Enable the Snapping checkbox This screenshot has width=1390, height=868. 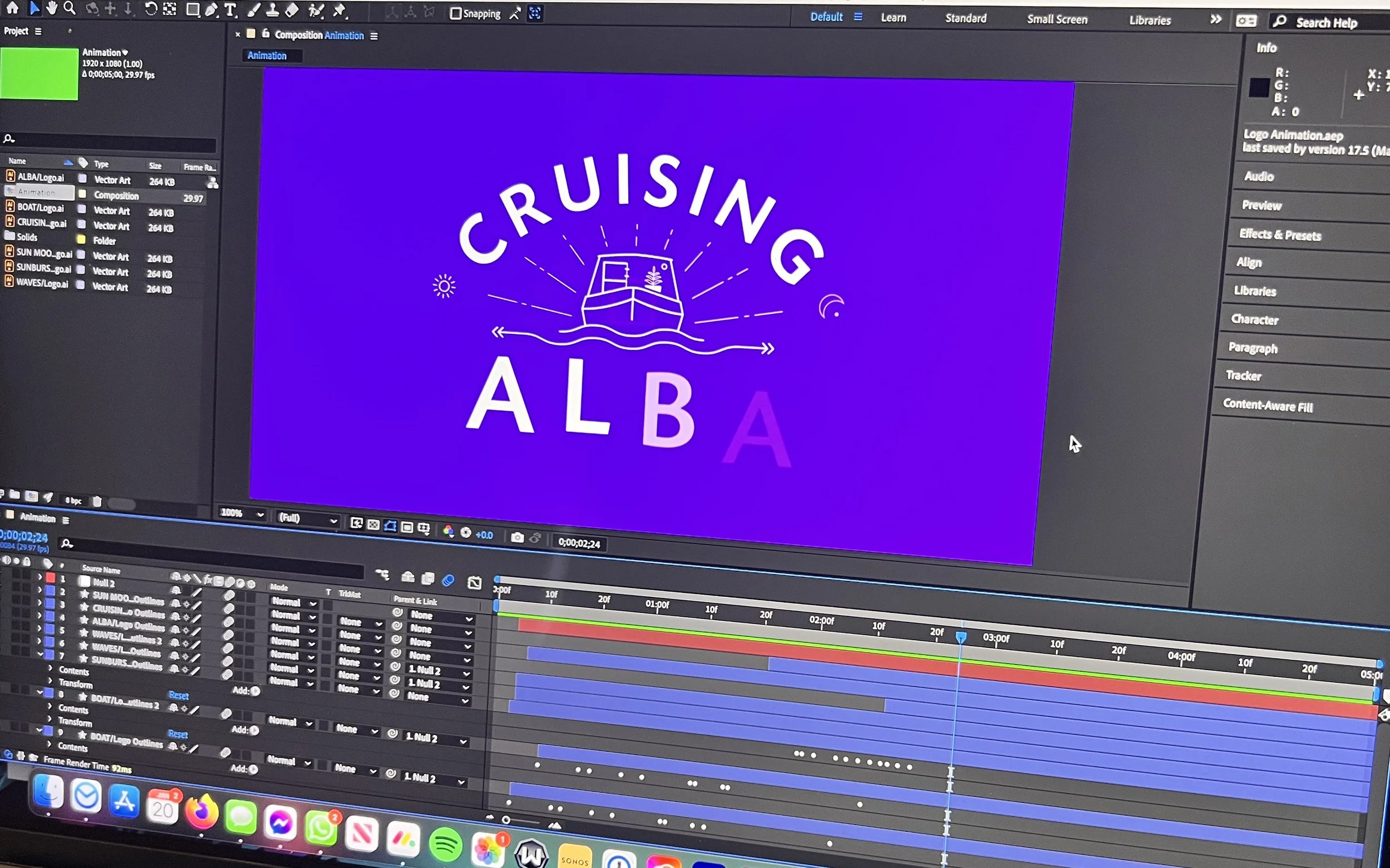[x=455, y=13]
